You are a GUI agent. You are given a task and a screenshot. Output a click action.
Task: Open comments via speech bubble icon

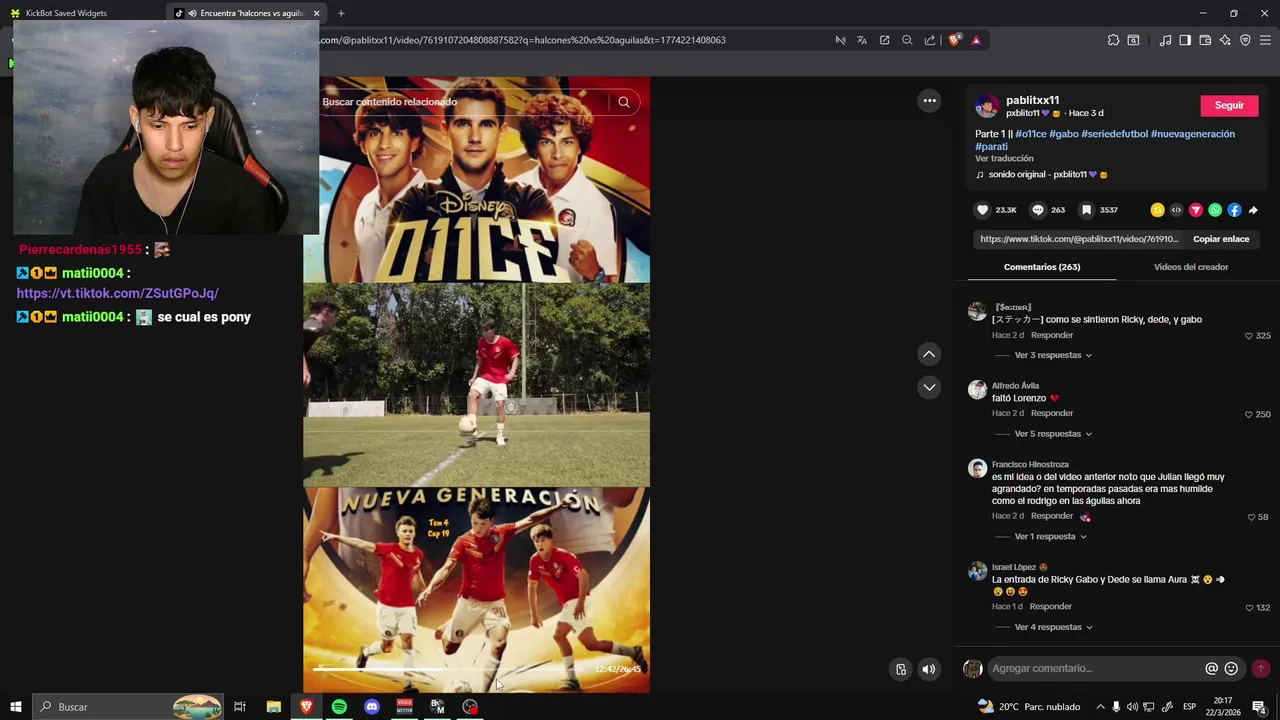(x=1038, y=210)
